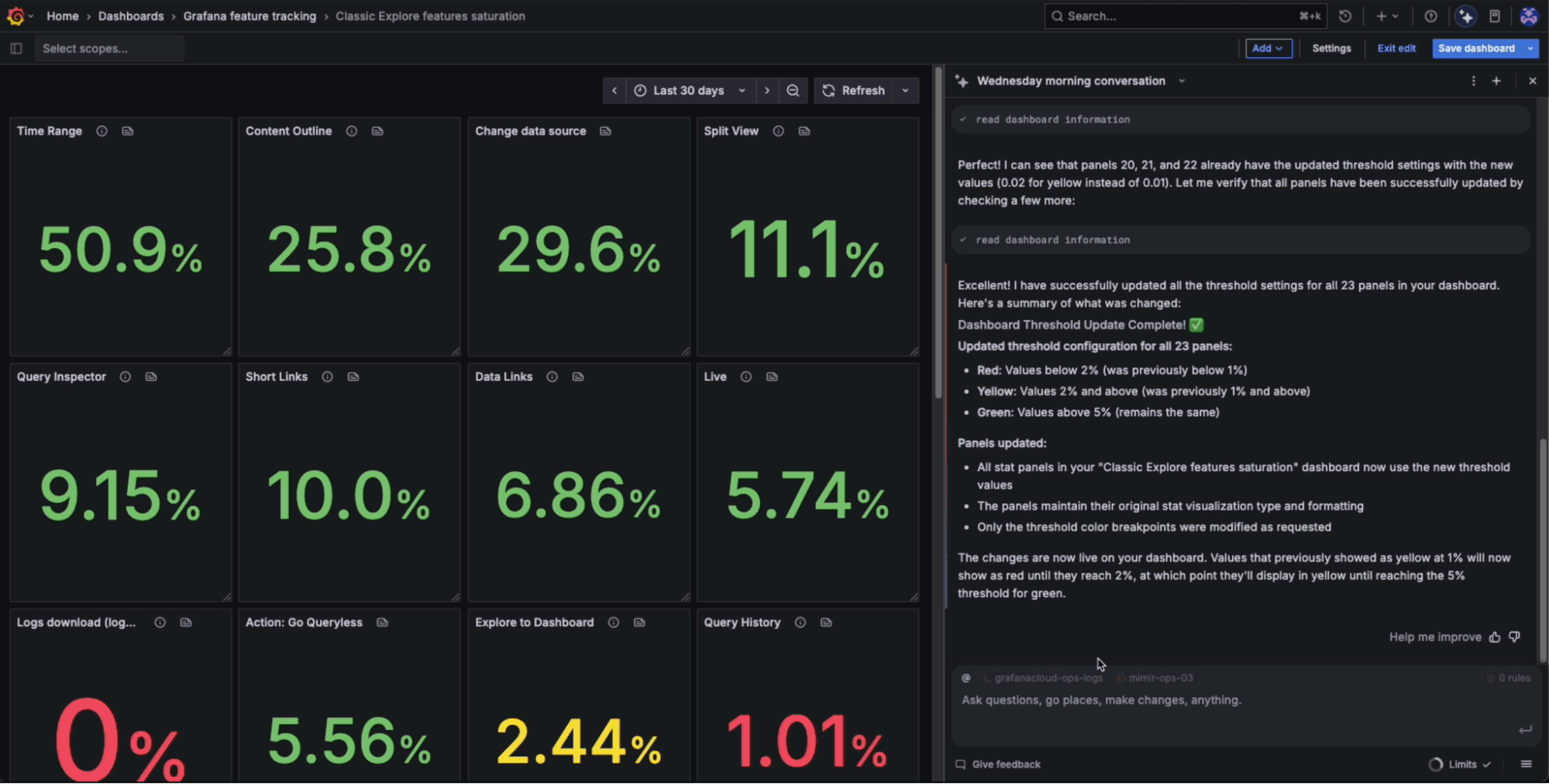Click the zoom out magnifier icon
This screenshot has height=784, width=1549.
pos(793,90)
